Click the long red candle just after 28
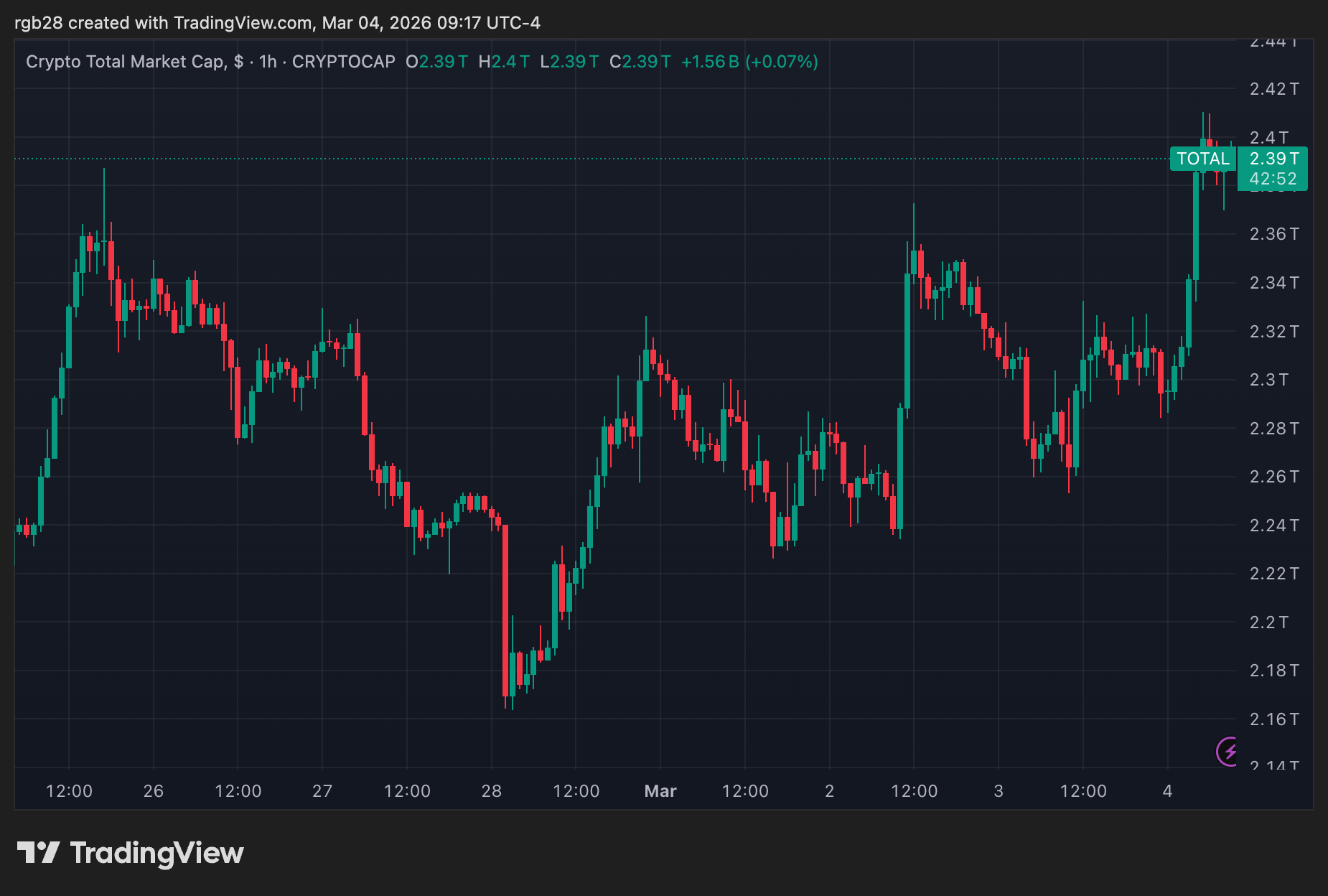Viewport: 1328px width, 896px height. (x=505, y=610)
